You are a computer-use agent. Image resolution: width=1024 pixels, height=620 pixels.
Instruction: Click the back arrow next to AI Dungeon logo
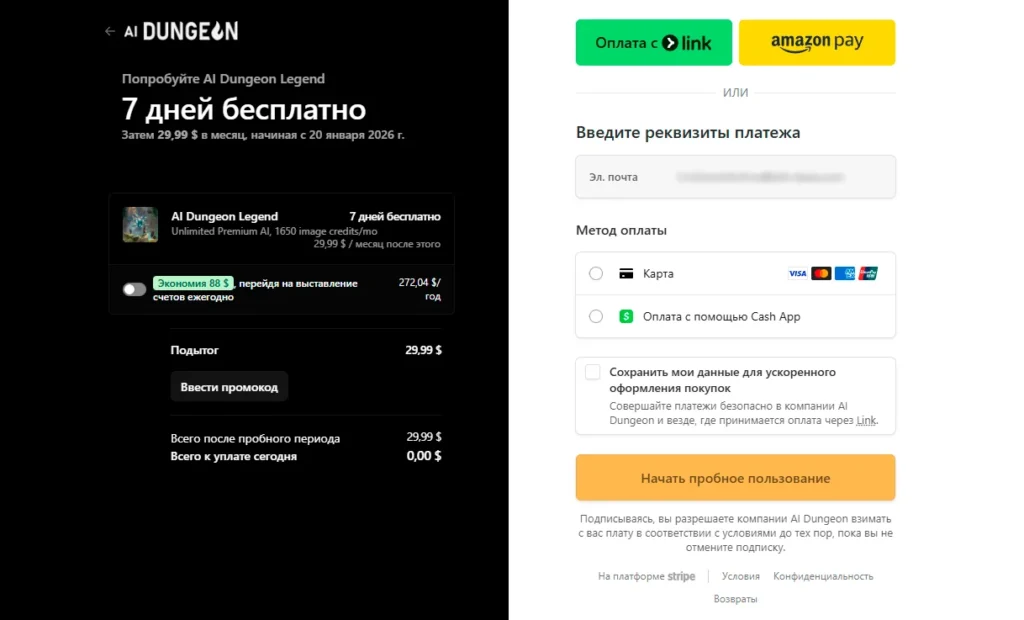[x=110, y=31]
